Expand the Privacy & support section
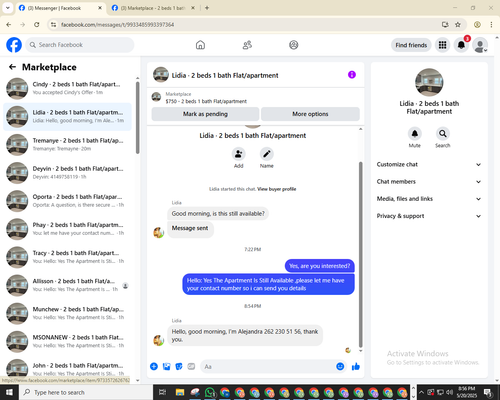Viewport: 500px width, 400px height. pyautogui.click(x=429, y=216)
